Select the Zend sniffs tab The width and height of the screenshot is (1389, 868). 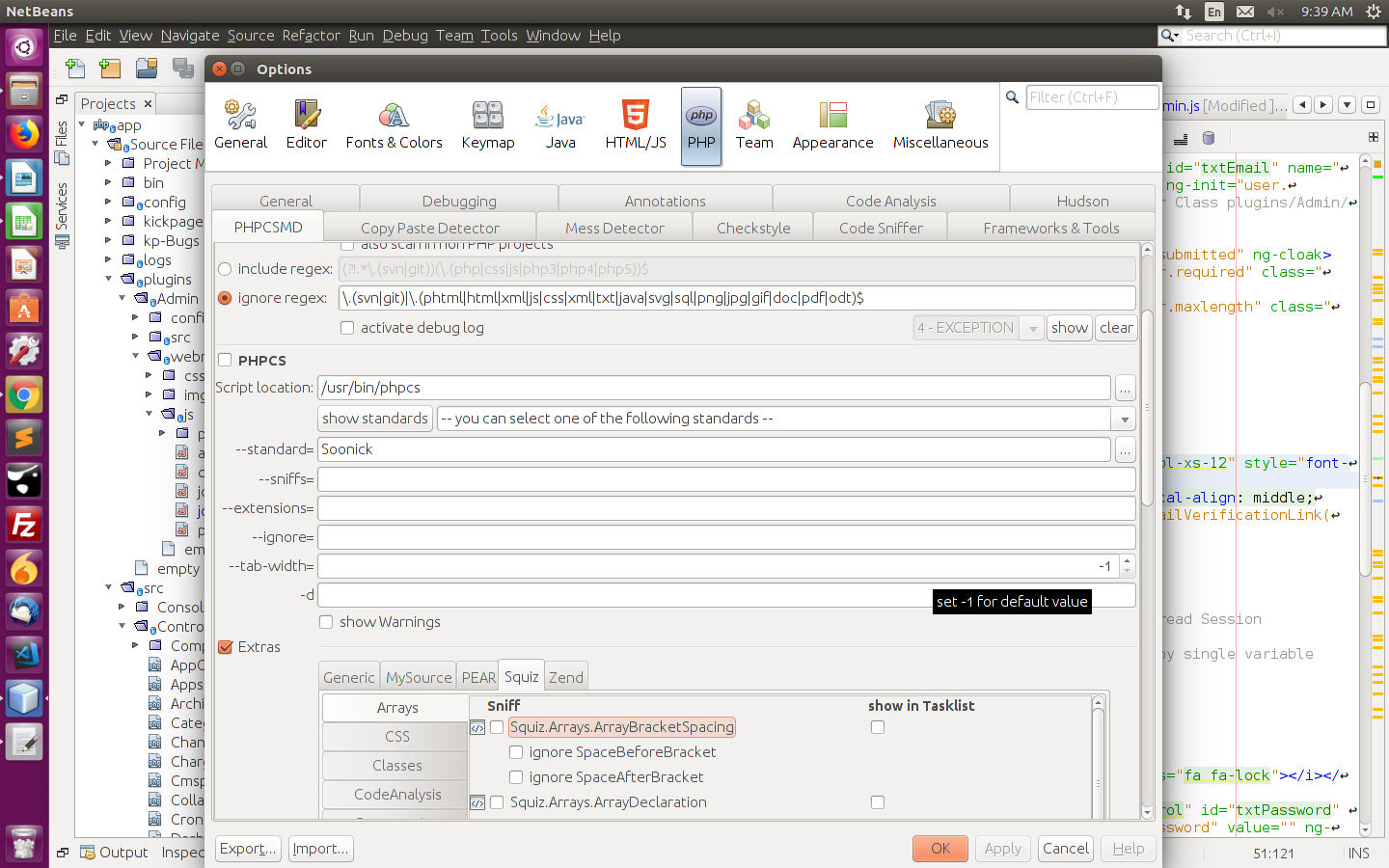(x=566, y=677)
